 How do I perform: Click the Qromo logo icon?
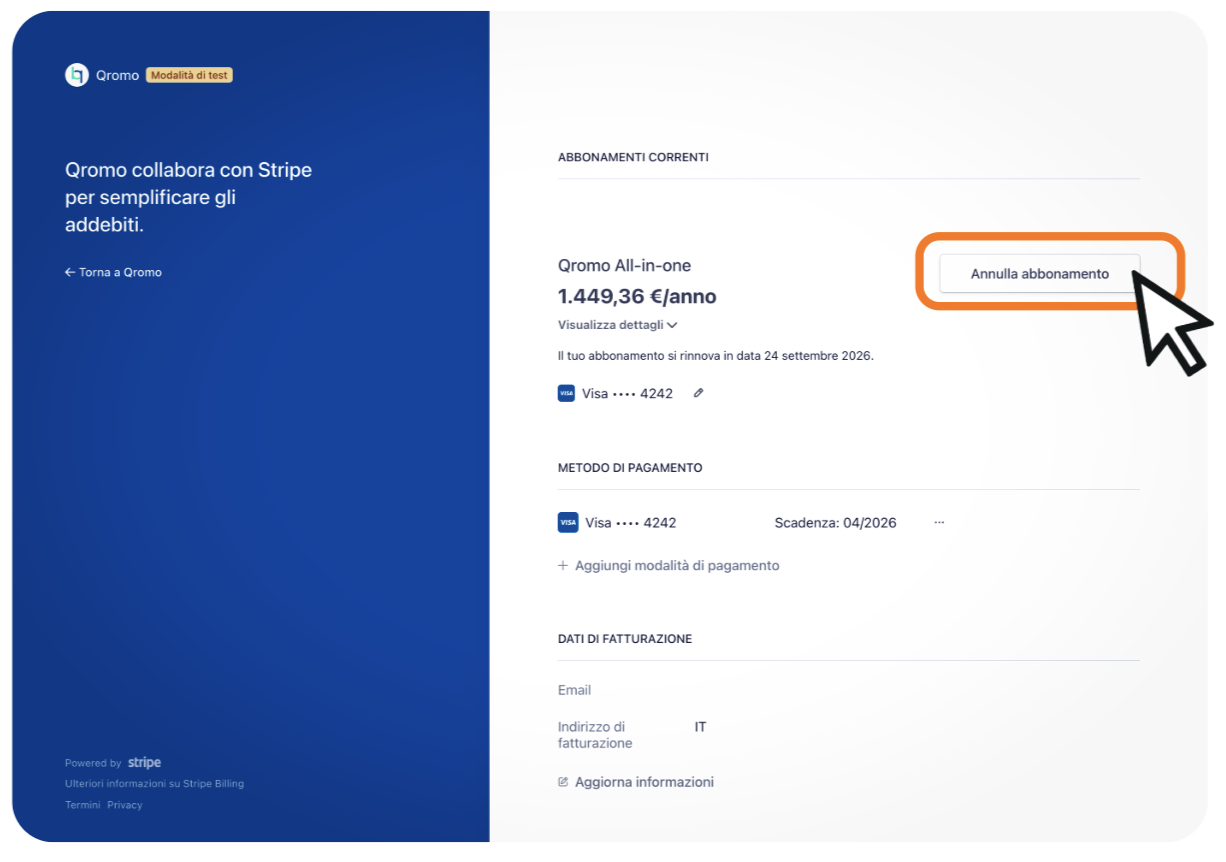[77, 75]
